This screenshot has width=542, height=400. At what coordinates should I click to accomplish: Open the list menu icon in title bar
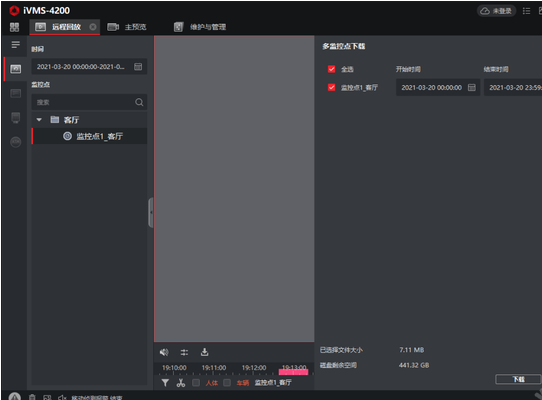point(526,11)
